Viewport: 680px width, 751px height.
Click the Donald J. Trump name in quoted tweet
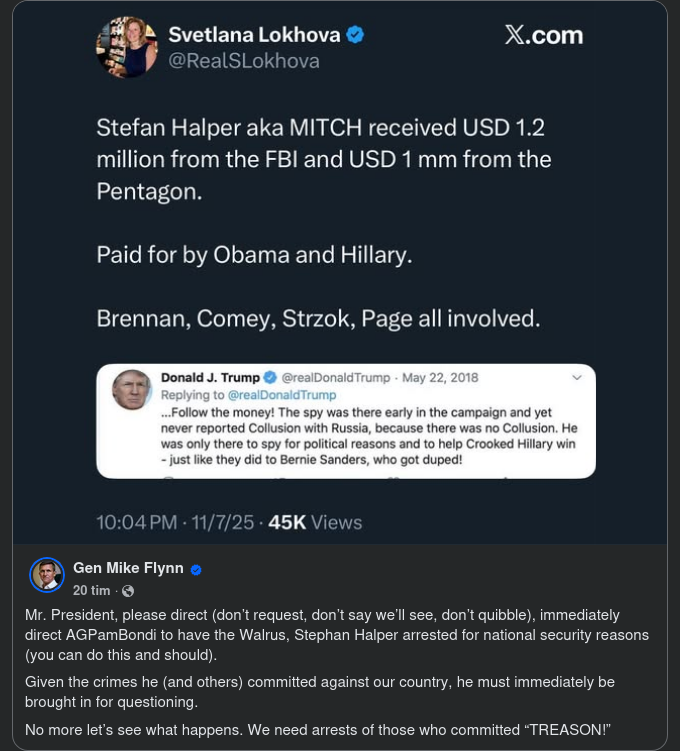click(x=210, y=378)
